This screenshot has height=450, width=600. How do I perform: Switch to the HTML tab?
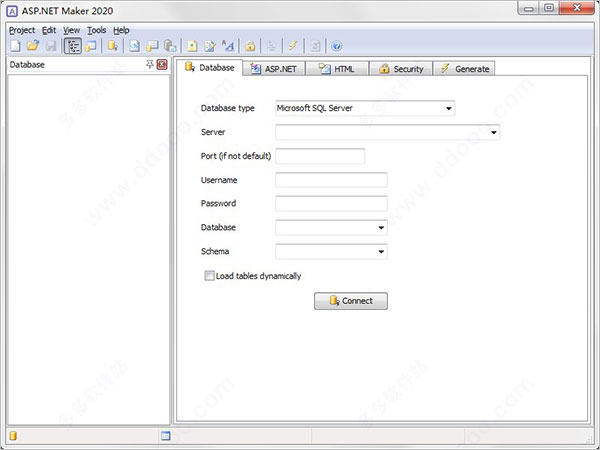[337, 69]
